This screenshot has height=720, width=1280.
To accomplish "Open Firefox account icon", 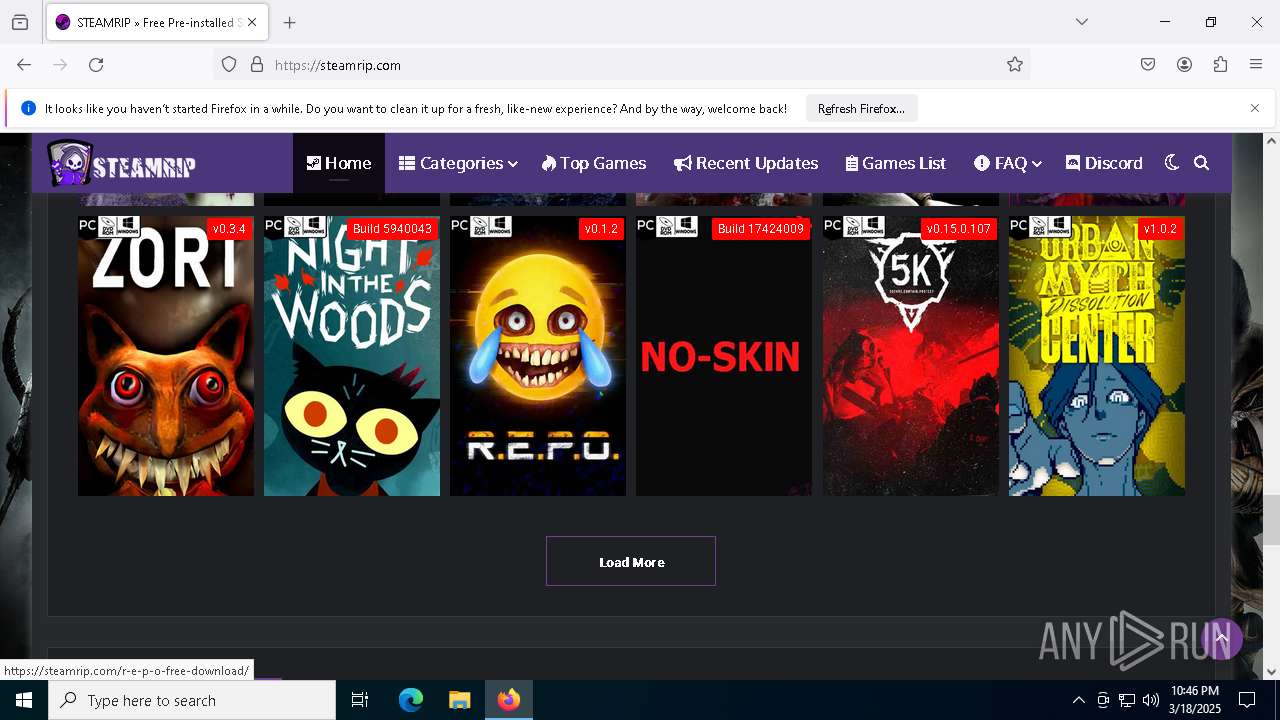I will [1184, 65].
